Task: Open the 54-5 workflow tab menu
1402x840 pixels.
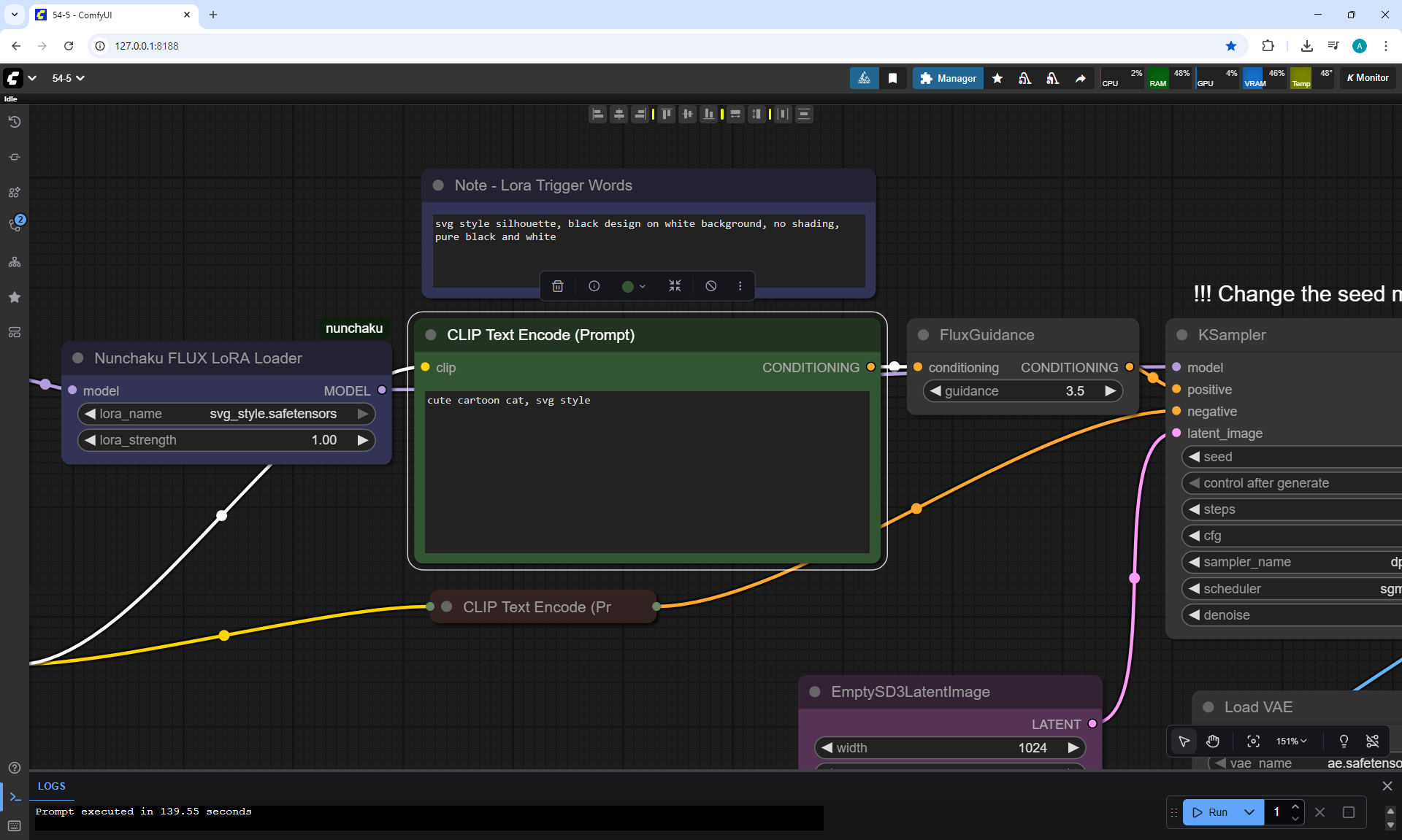Action: pyautogui.click(x=68, y=78)
